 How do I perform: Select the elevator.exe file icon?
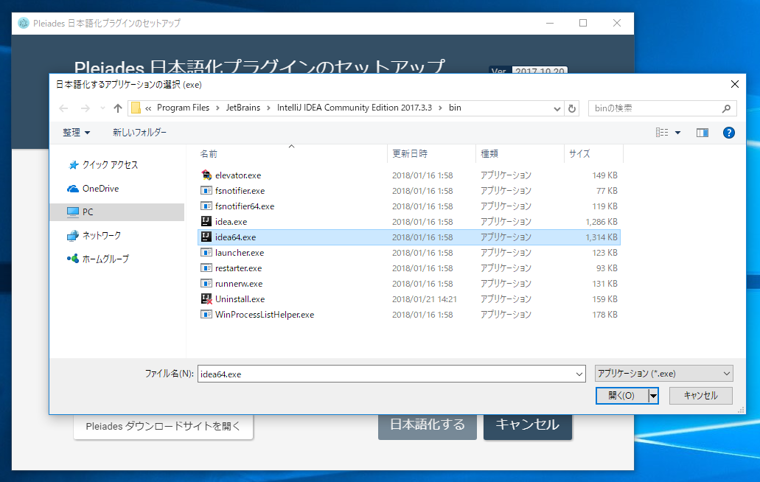point(206,175)
